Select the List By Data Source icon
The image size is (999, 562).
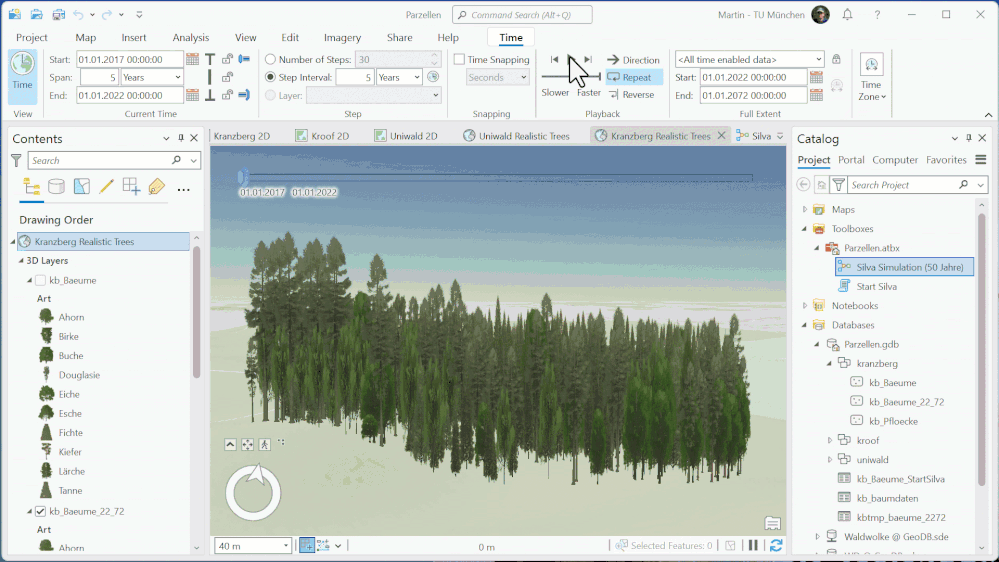click(x=57, y=187)
